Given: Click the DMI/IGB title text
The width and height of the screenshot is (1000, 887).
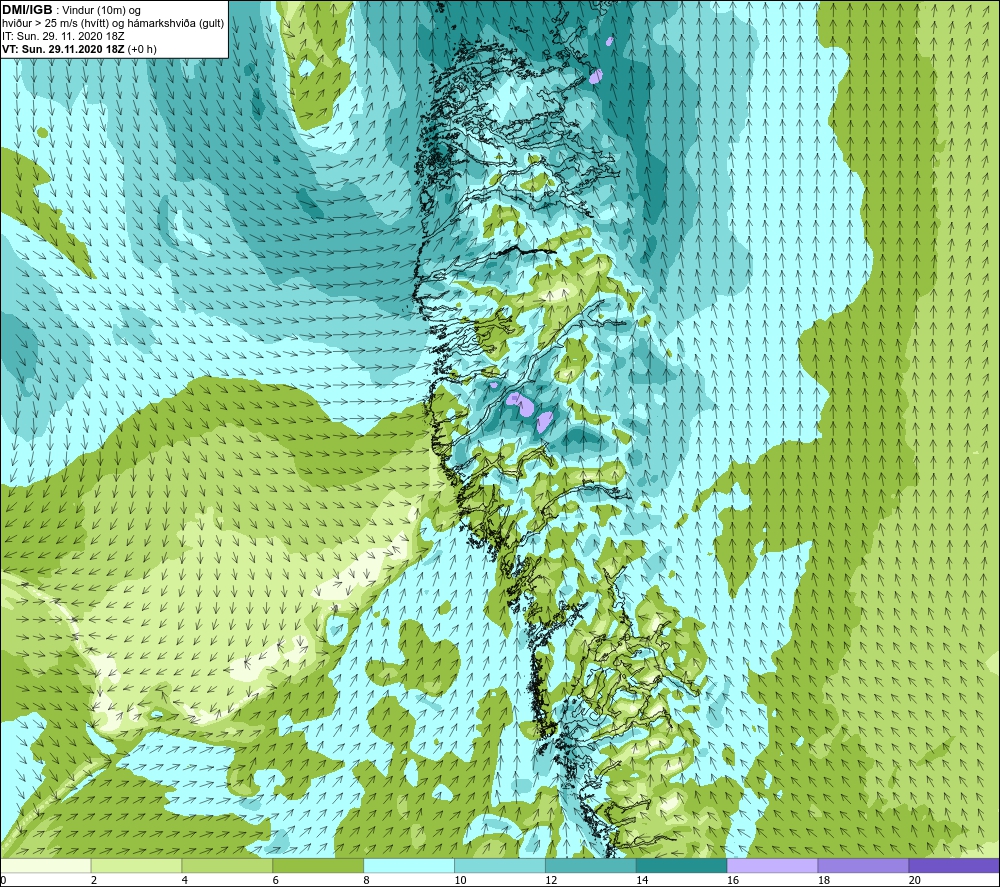Looking at the screenshot, I should (27, 10).
